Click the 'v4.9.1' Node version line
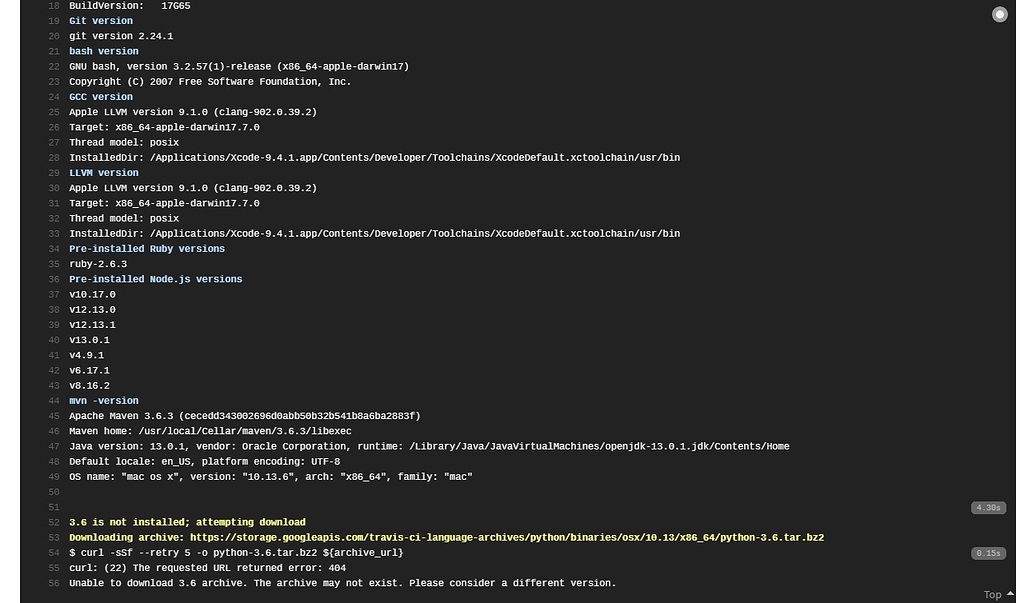 (x=86, y=355)
